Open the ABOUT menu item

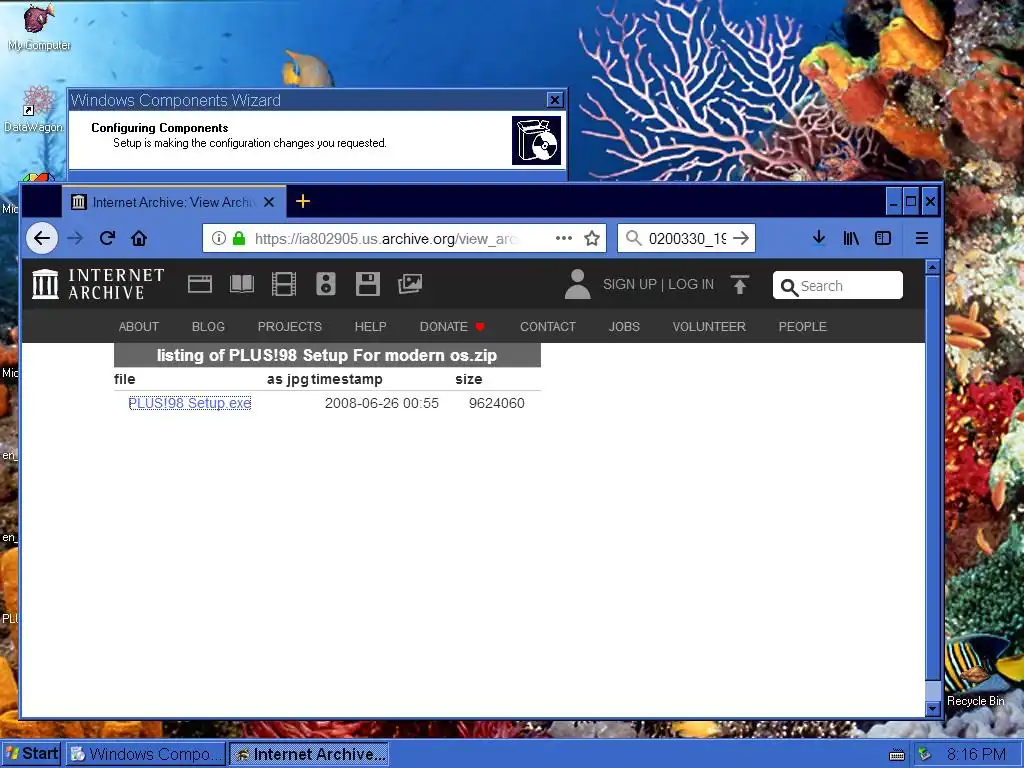(138, 327)
